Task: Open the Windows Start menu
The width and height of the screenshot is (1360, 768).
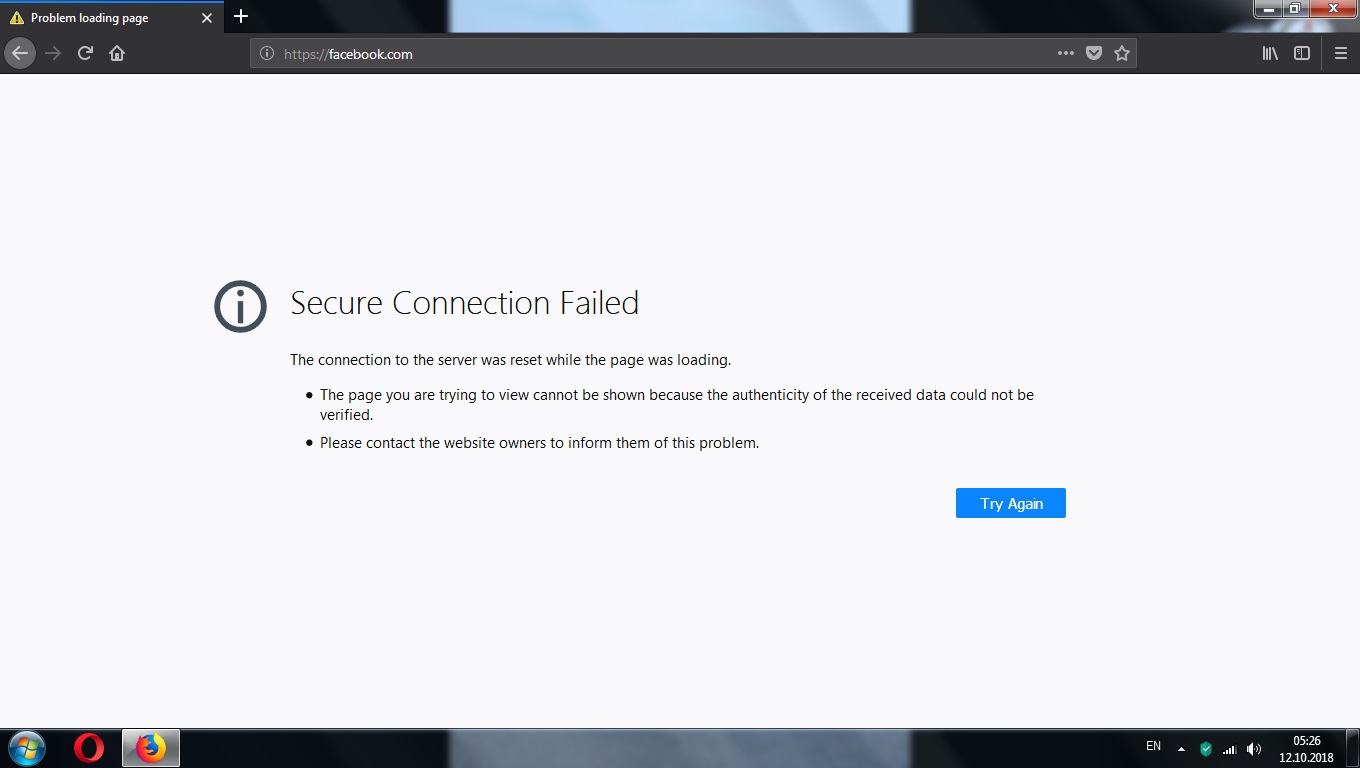Action: 27,748
